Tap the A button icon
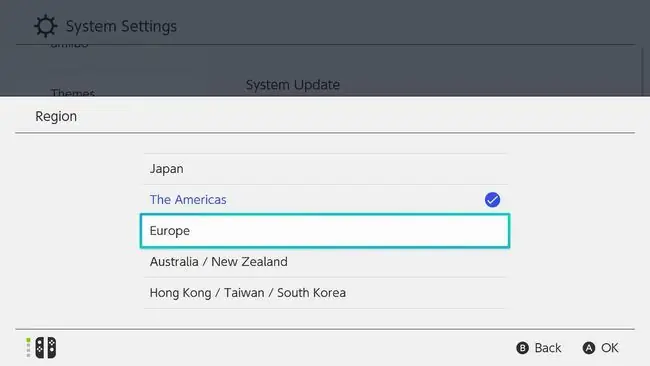The image size is (650, 366). pyautogui.click(x=589, y=348)
